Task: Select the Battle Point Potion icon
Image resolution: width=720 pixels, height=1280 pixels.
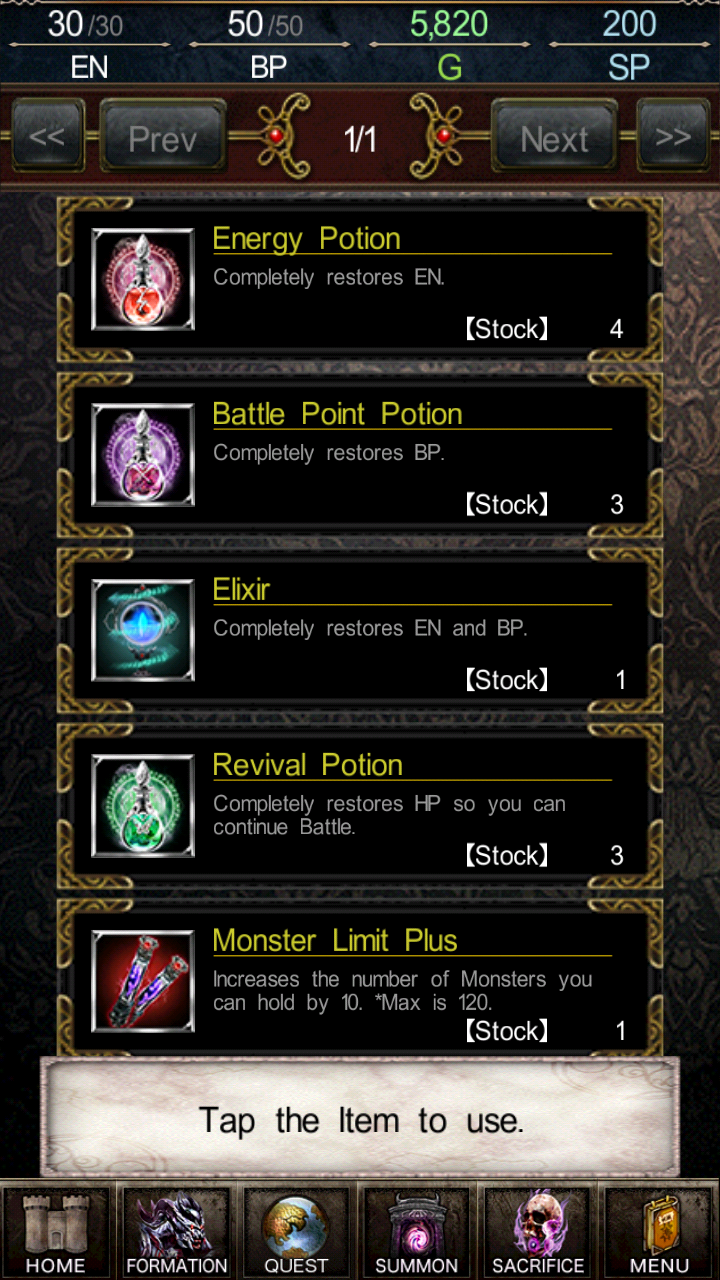Action: 143,455
